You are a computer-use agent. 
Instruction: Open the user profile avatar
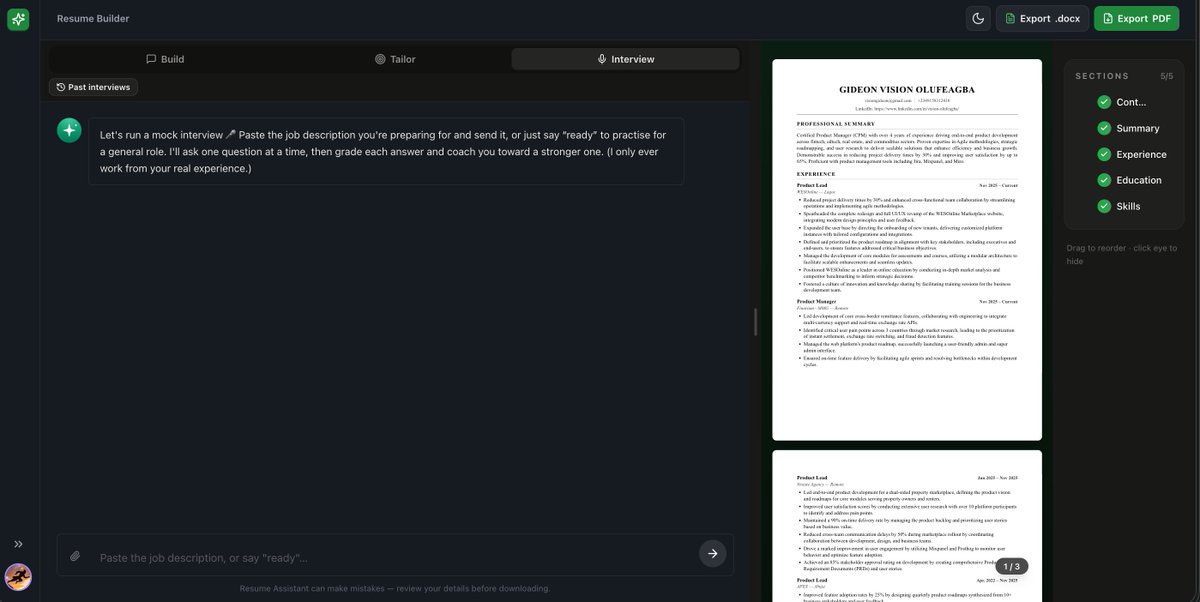pos(18,576)
